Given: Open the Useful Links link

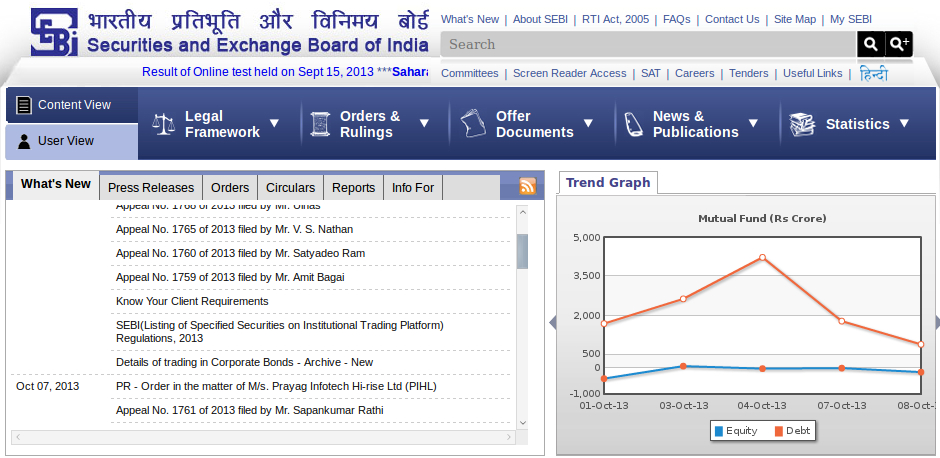Looking at the screenshot, I should coord(813,73).
